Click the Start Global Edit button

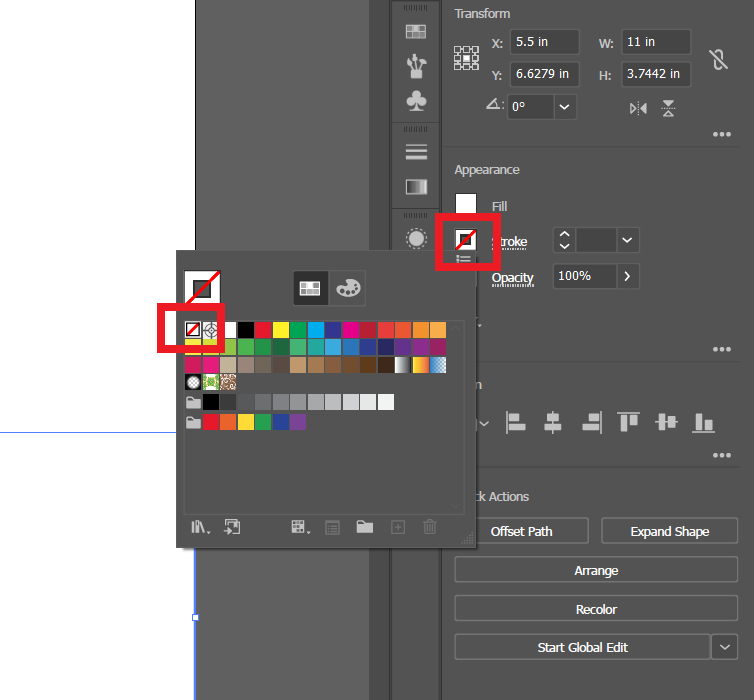tap(582, 647)
